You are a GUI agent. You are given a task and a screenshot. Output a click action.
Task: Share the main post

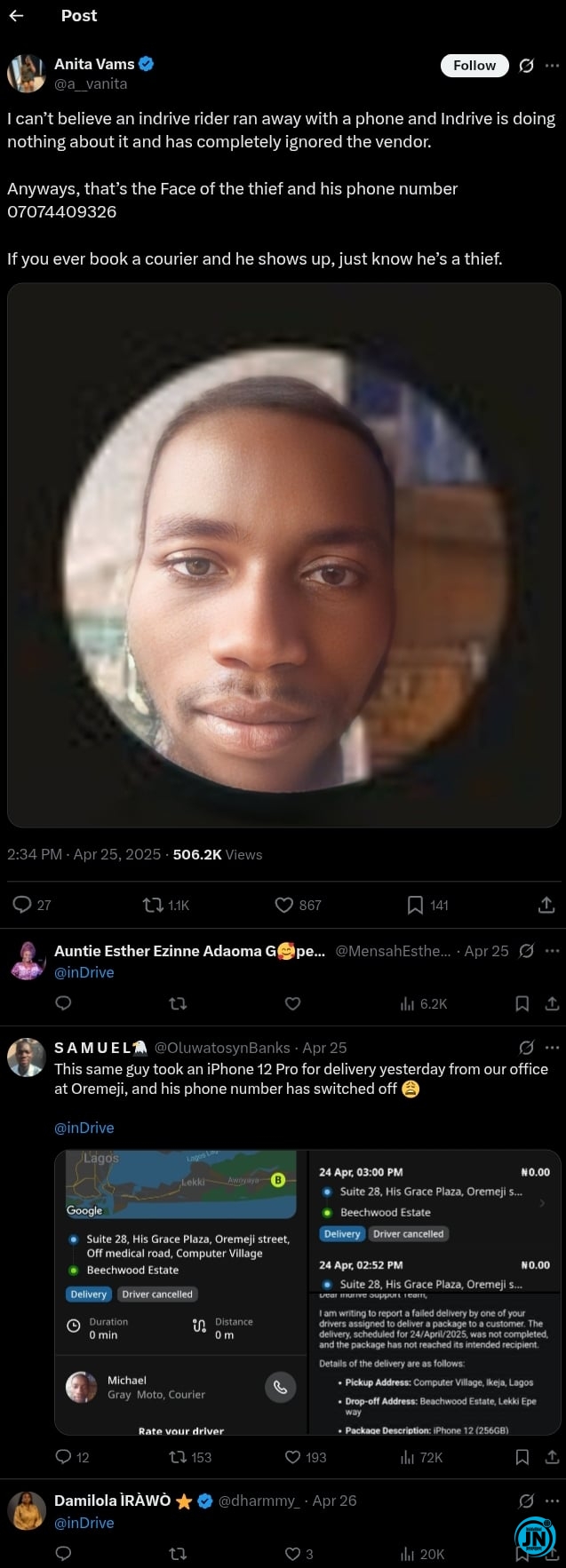[546, 905]
